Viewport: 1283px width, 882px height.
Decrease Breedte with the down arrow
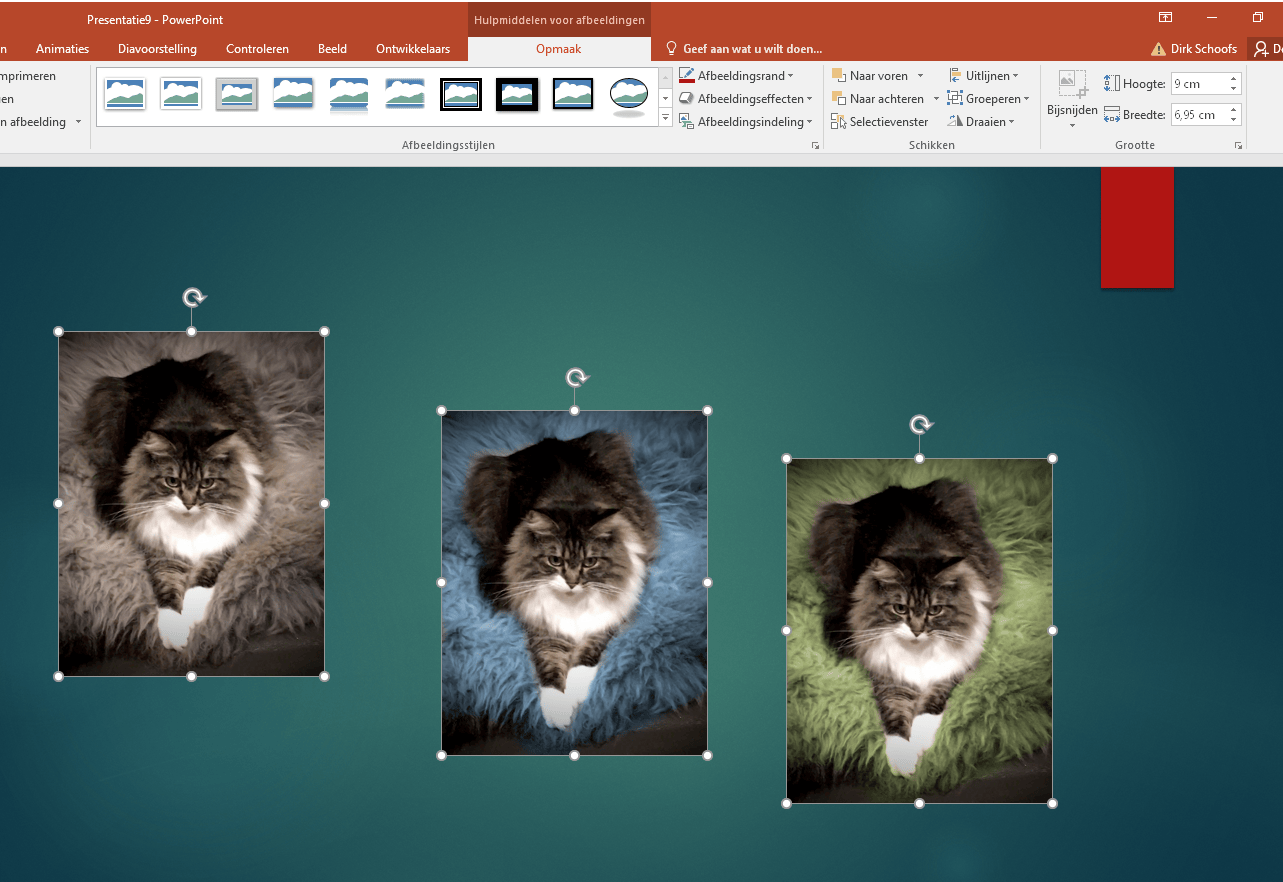pos(1234,121)
